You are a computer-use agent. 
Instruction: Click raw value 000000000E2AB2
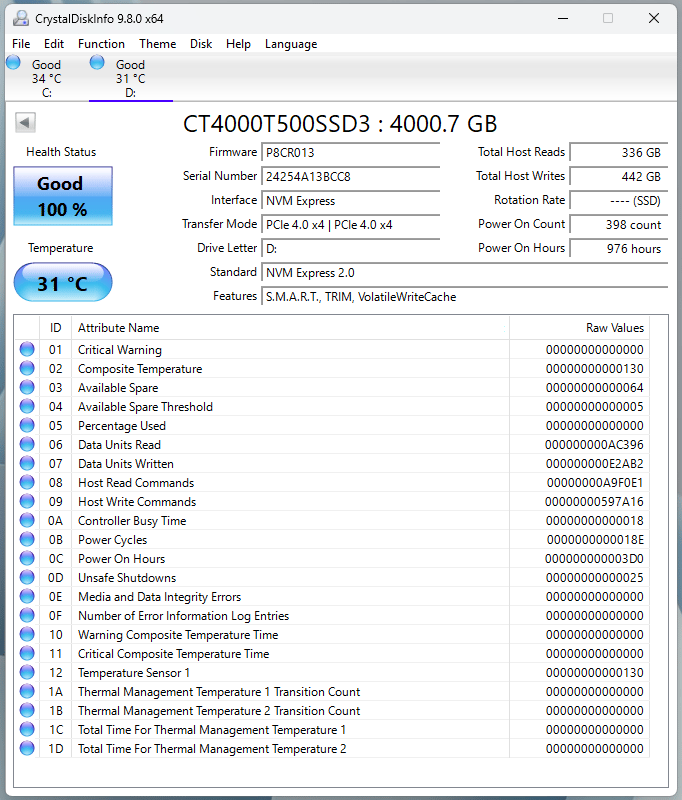click(x=594, y=464)
